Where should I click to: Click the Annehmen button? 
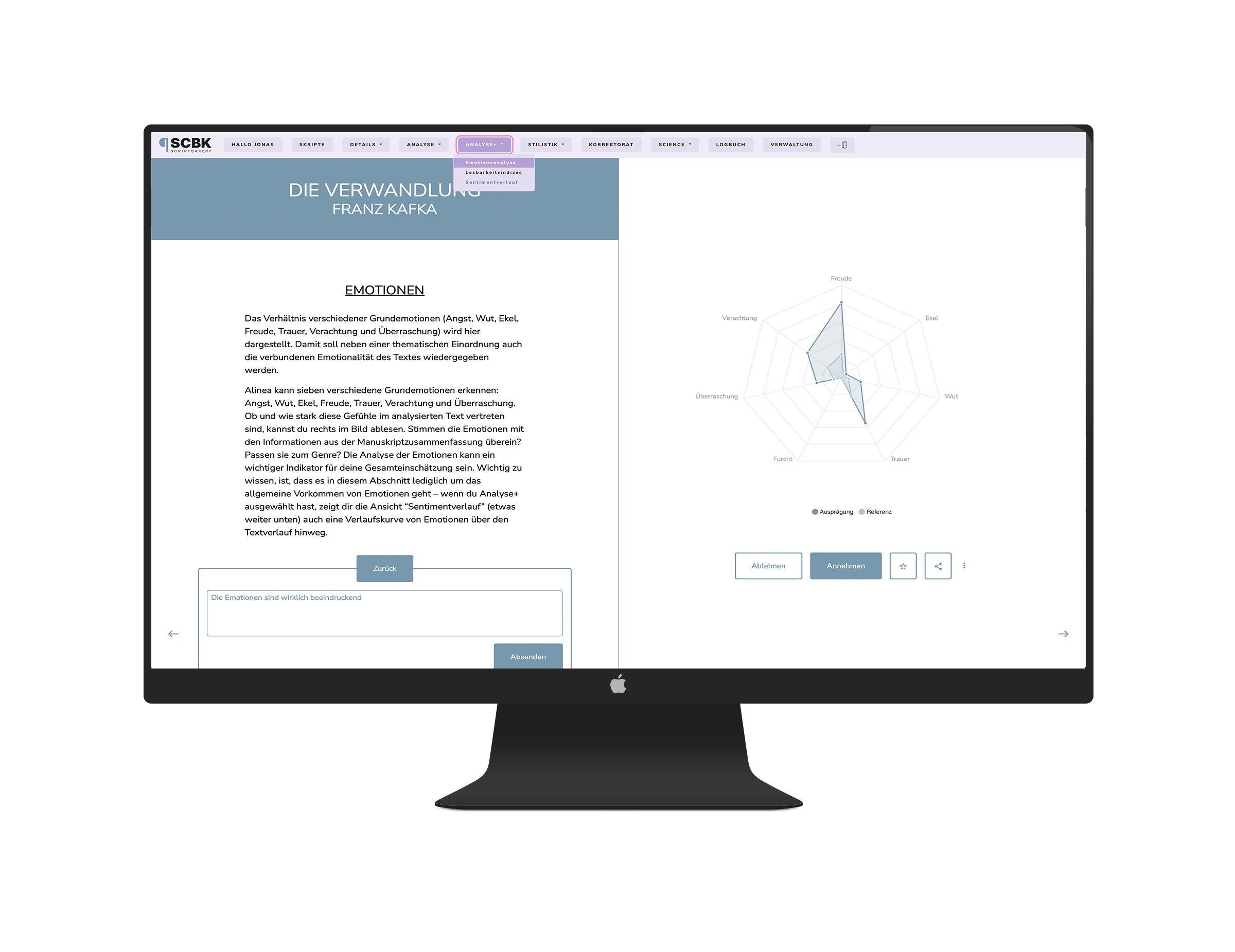coord(845,566)
